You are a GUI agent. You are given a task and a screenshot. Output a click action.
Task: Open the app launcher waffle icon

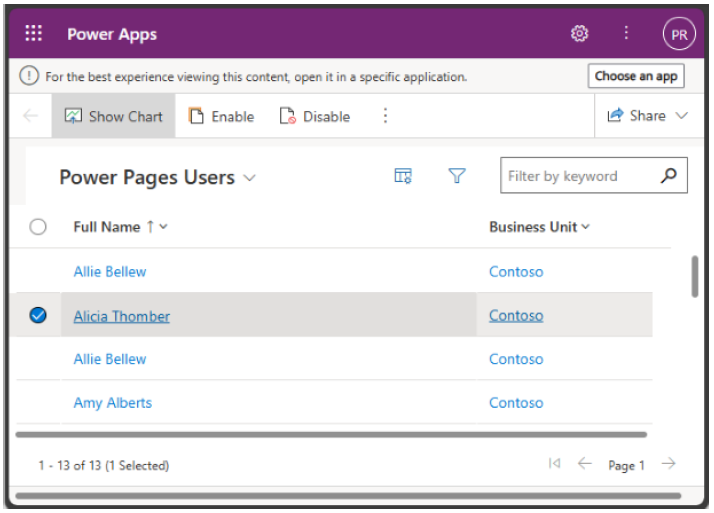tap(33, 34)
